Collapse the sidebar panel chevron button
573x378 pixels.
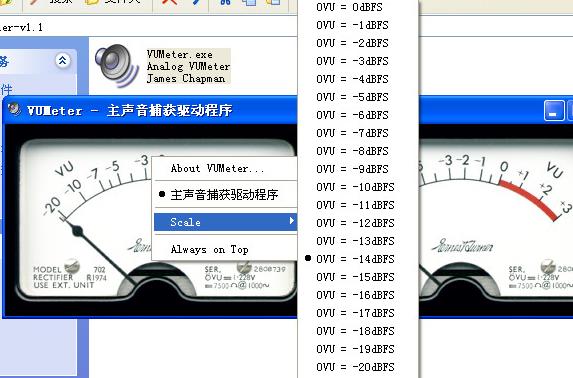62,60
